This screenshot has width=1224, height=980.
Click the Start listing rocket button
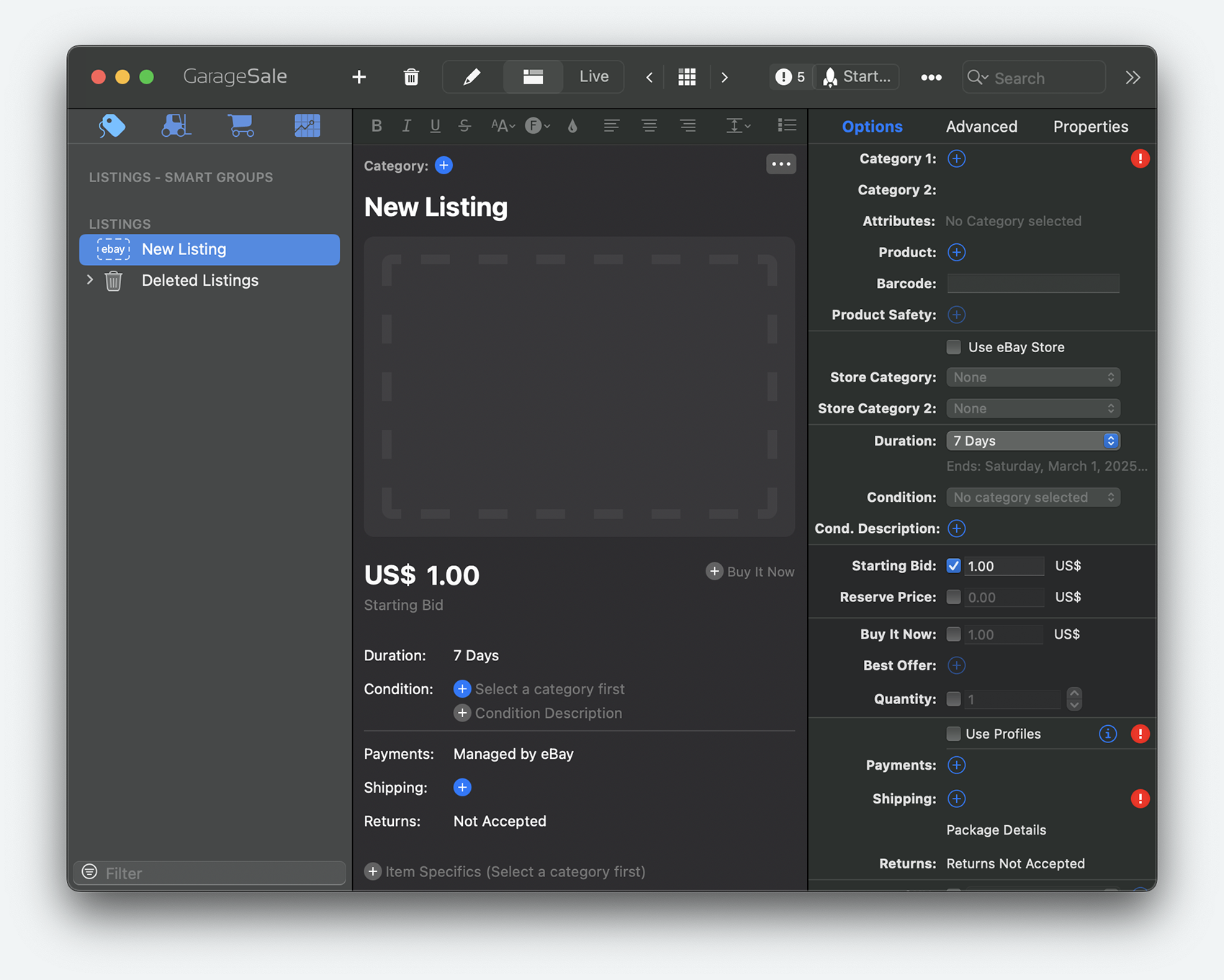pos(857,77)
